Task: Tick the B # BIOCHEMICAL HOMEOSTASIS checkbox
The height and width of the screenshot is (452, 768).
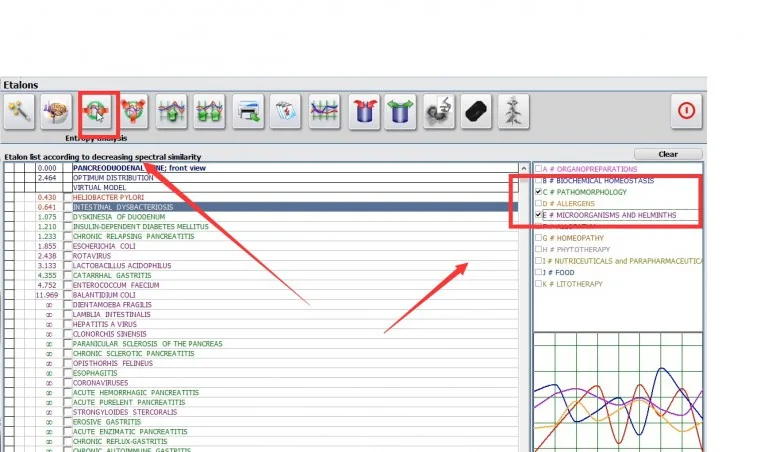Action: (x=538, y=180)
